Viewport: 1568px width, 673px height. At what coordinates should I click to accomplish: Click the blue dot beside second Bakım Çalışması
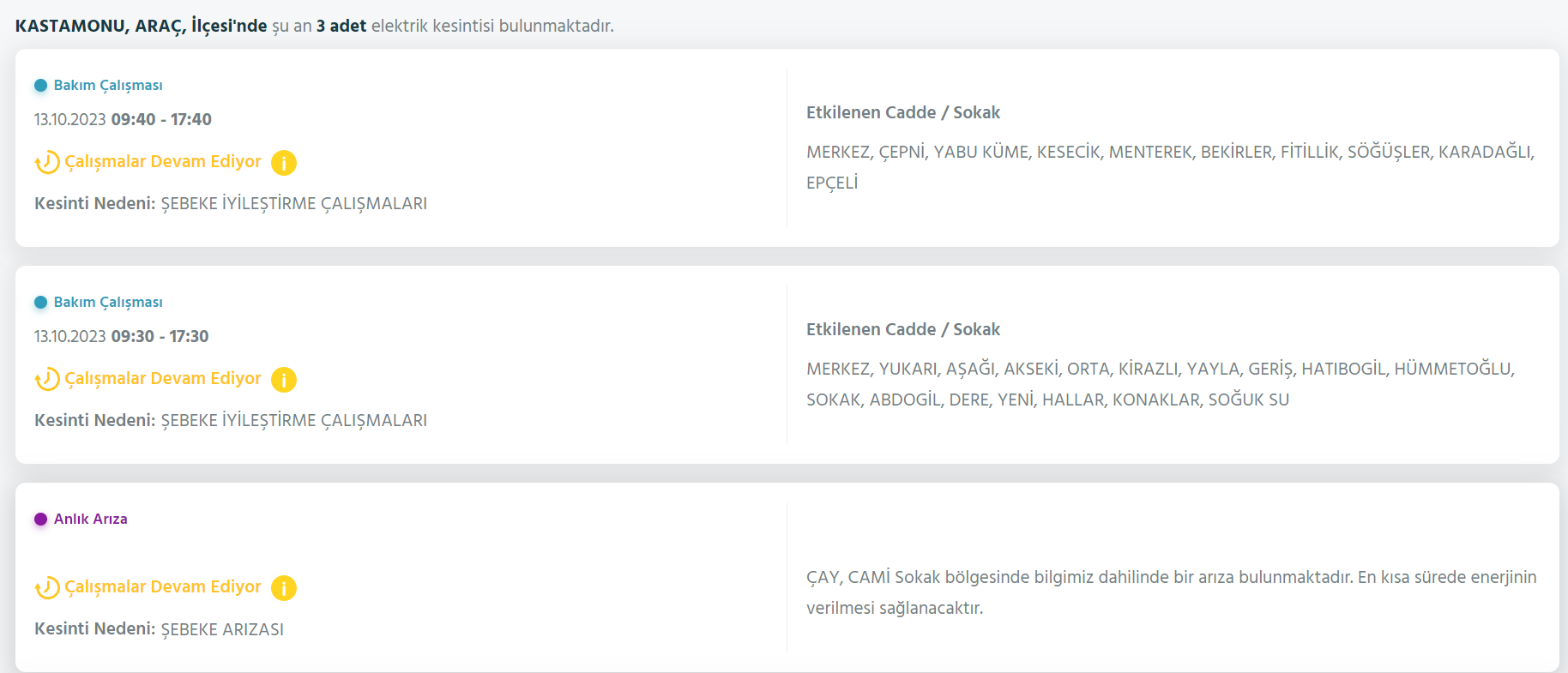pyautogui.click(x=40, y=302)
